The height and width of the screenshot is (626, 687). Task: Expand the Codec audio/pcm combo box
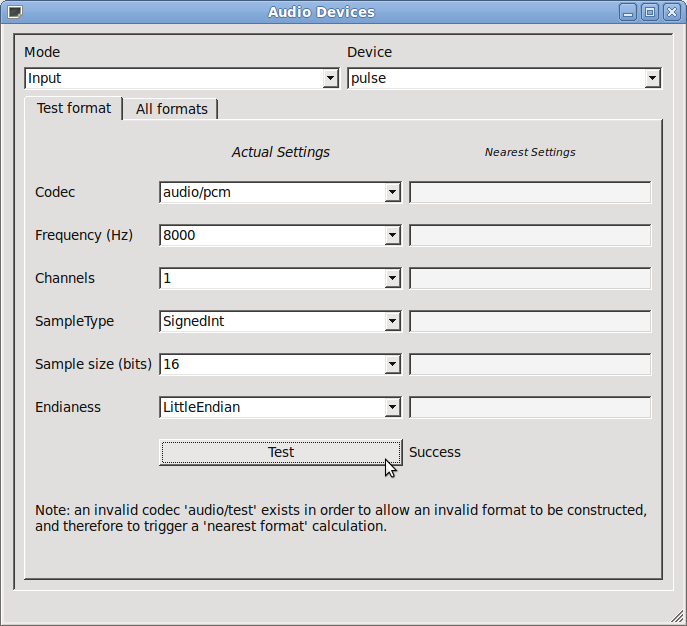(x=280, y=192)
